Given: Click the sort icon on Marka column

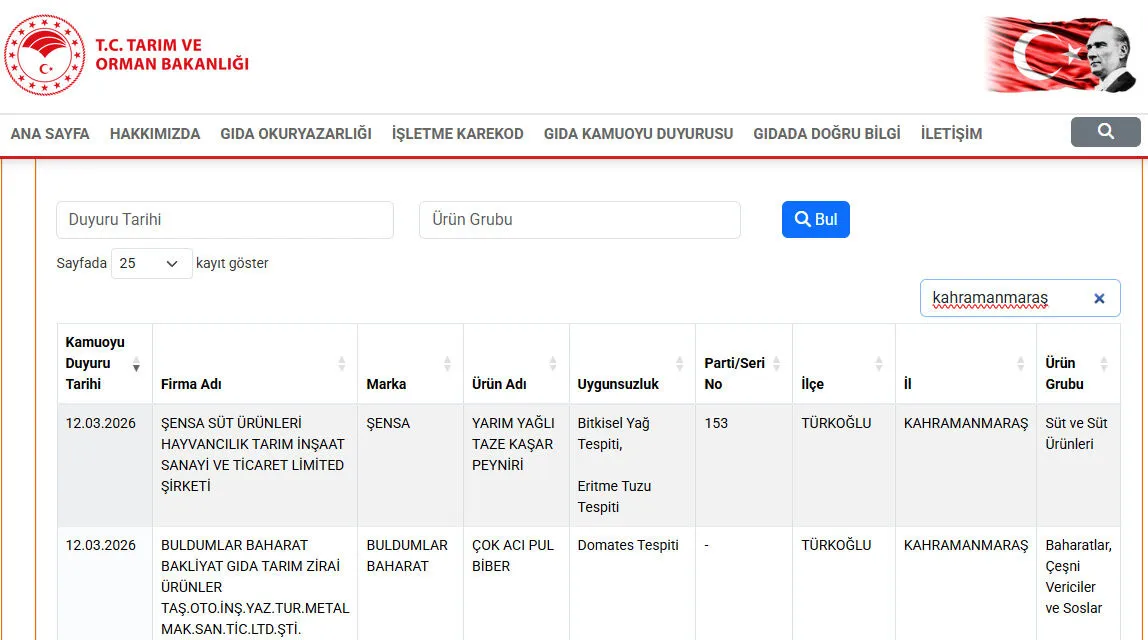Looking at the screenshot, I should pos(450,363).
